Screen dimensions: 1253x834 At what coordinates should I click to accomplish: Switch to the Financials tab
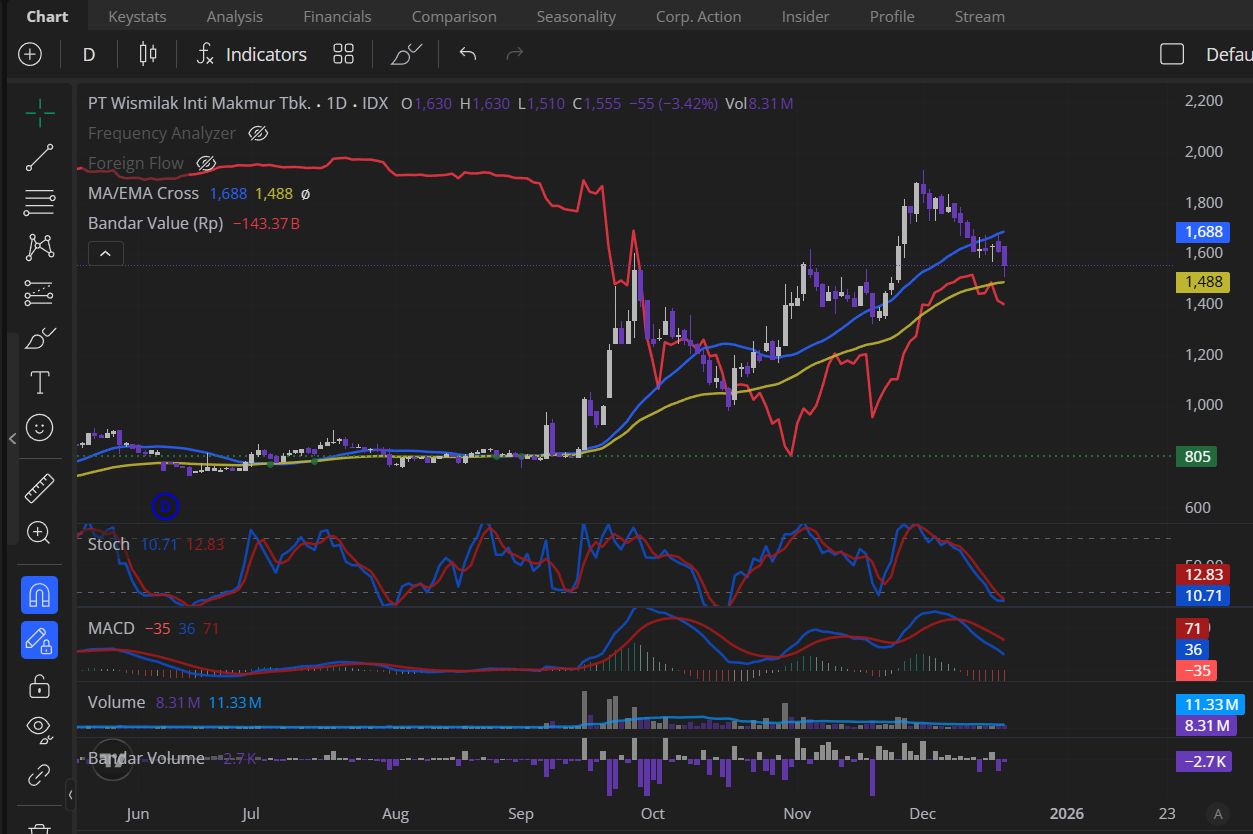pyautogui.click(x=337, y=16)
